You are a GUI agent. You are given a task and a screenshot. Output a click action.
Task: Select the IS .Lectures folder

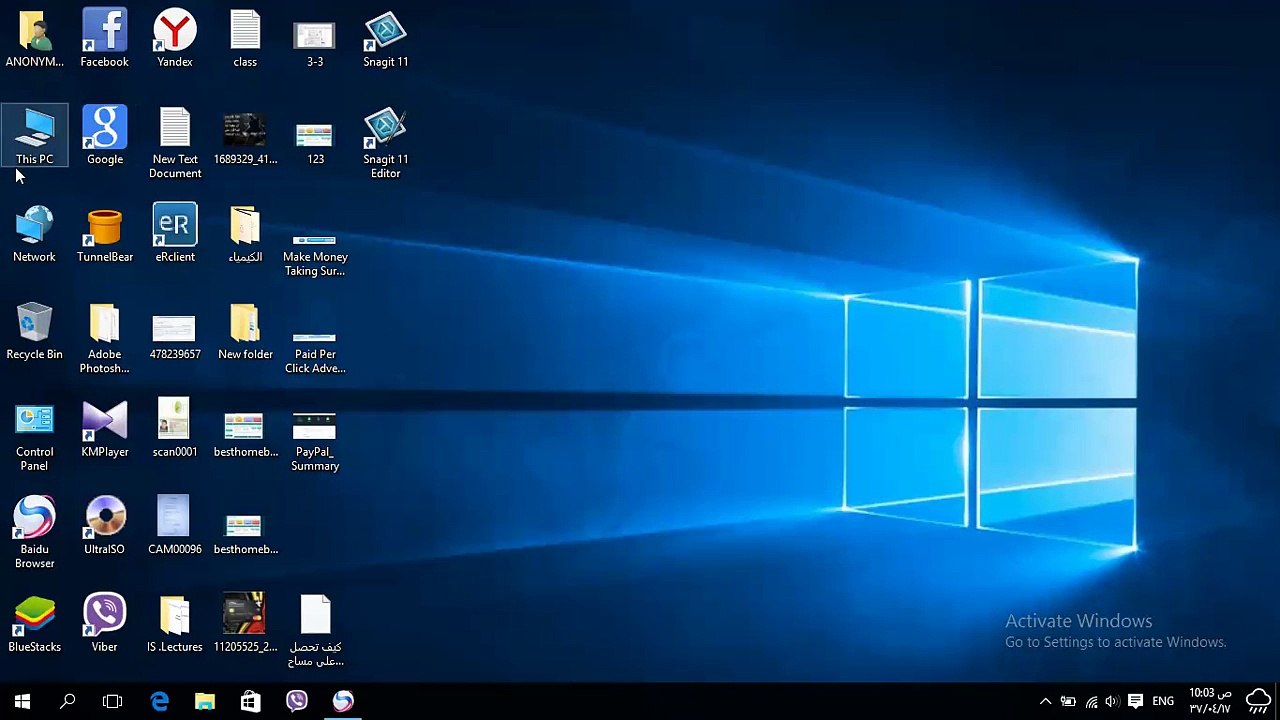[175, 624]
